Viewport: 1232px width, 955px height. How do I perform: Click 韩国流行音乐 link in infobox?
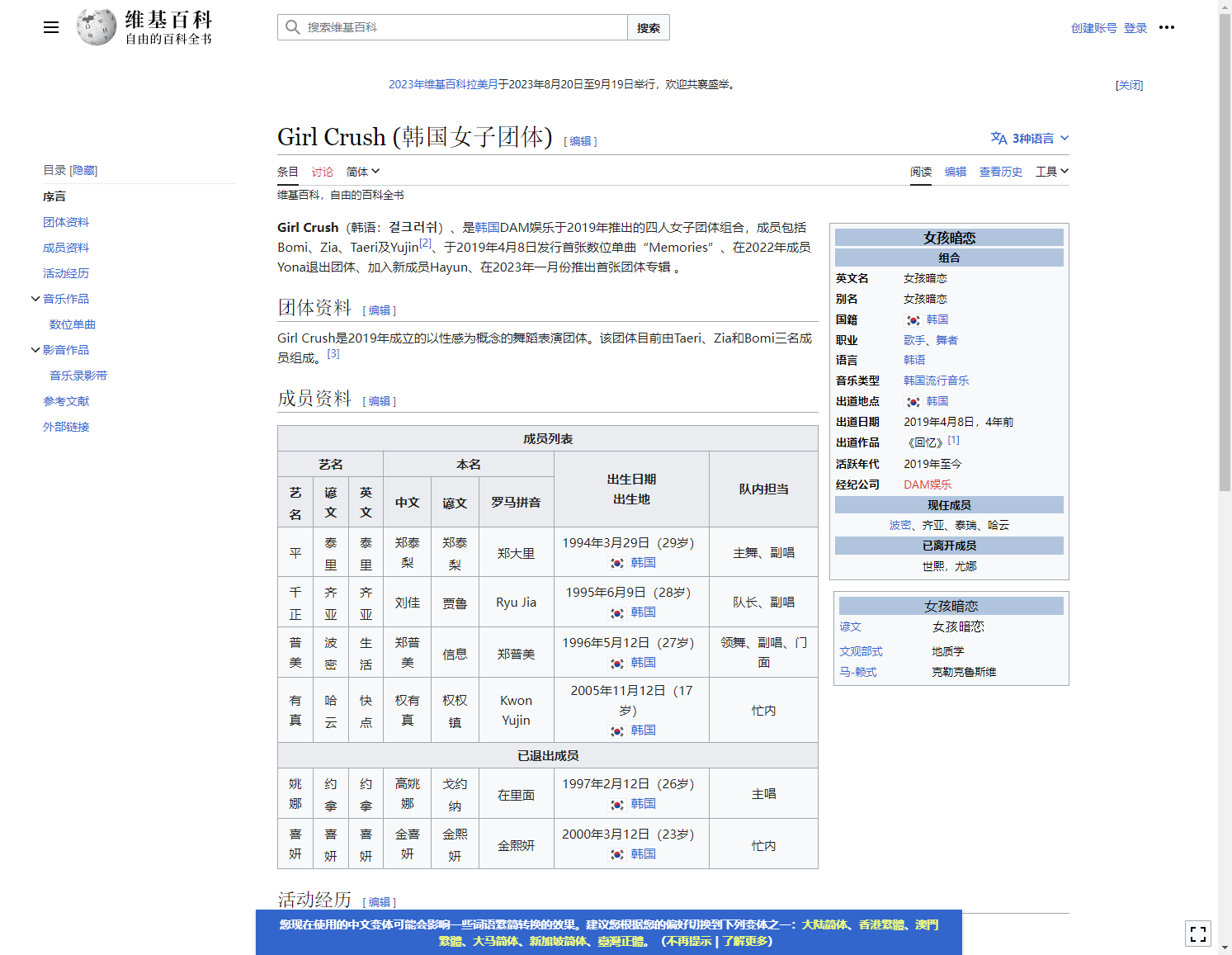click(936, 381)
